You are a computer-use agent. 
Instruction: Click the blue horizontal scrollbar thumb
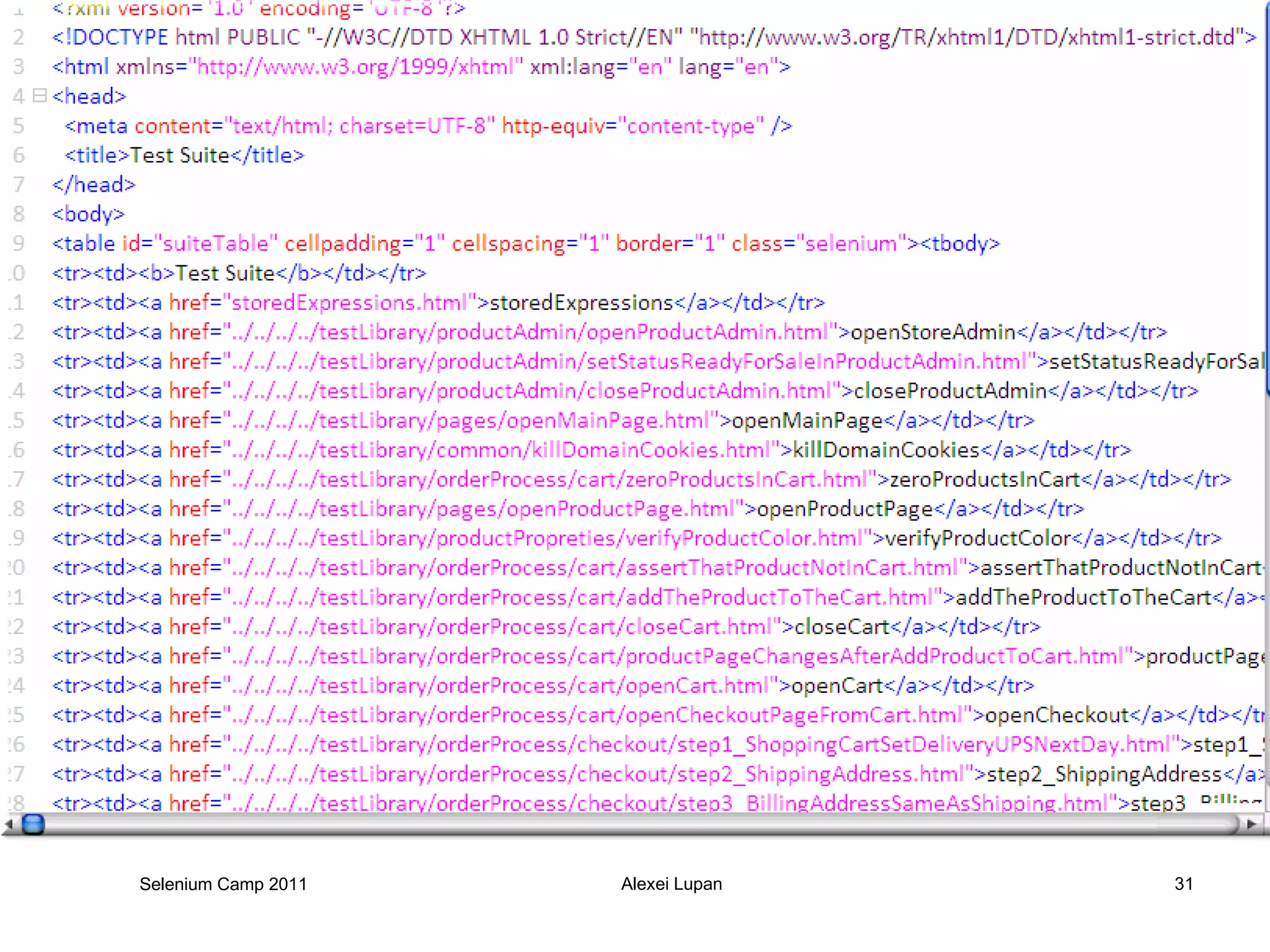[x=33, y=824]
